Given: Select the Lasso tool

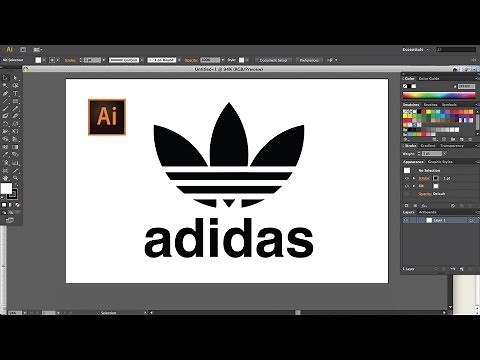Looking at the screenshot, I should pos(15,86).
